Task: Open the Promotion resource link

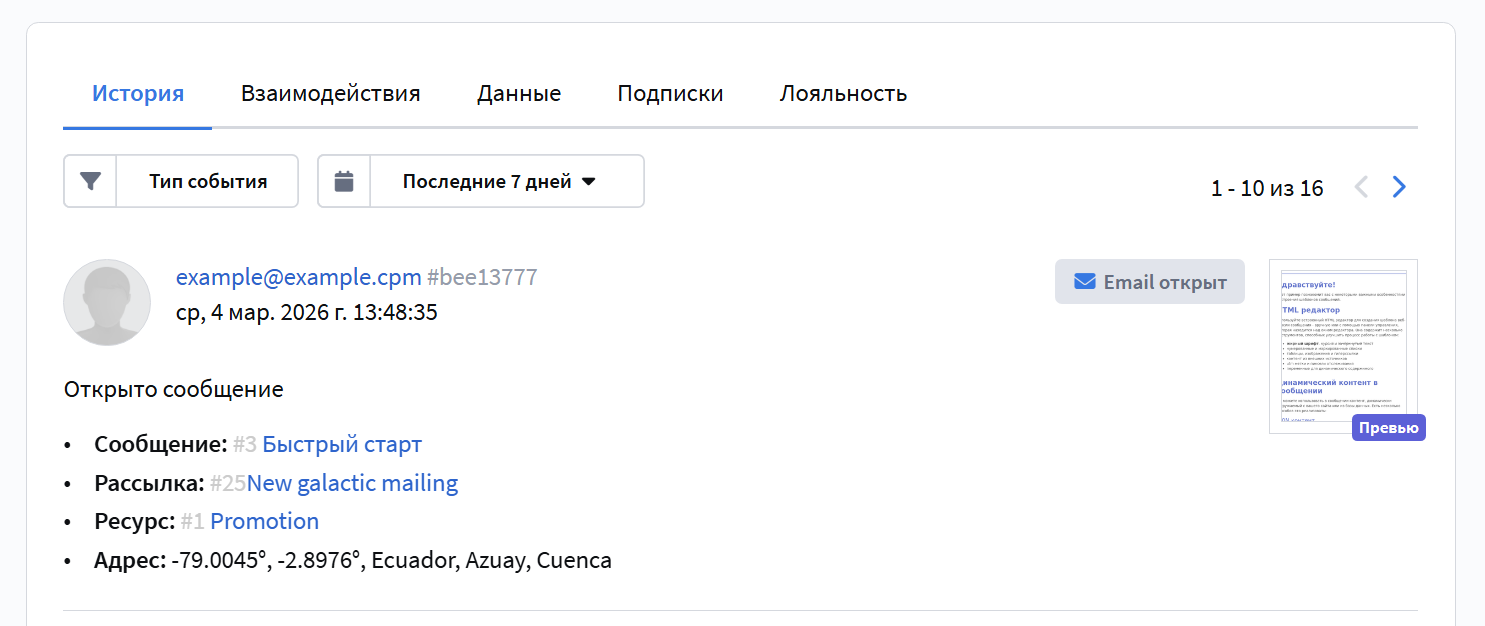Action: pos(264,521)
